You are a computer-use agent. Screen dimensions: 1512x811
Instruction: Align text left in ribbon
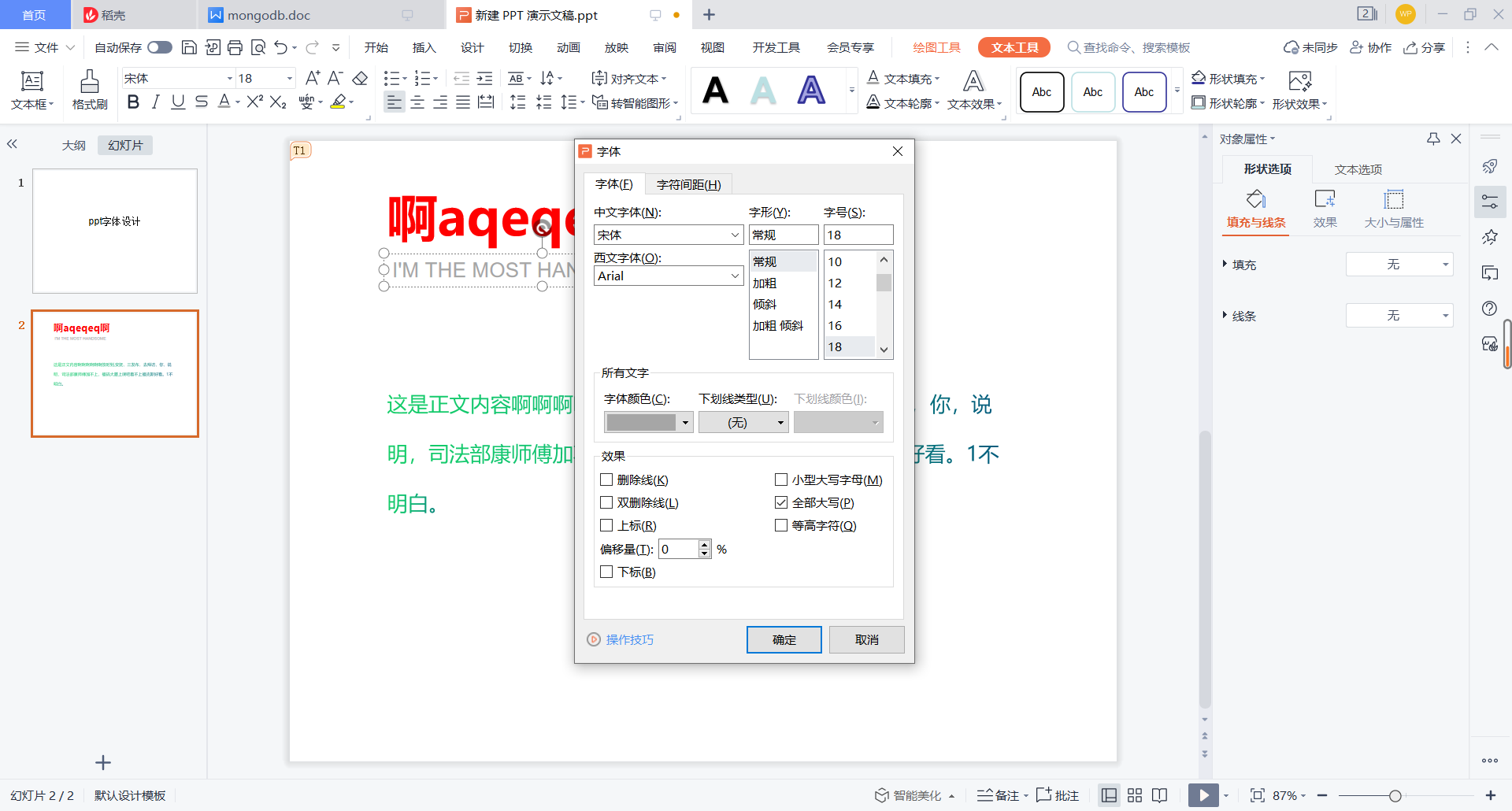[395, 102]
